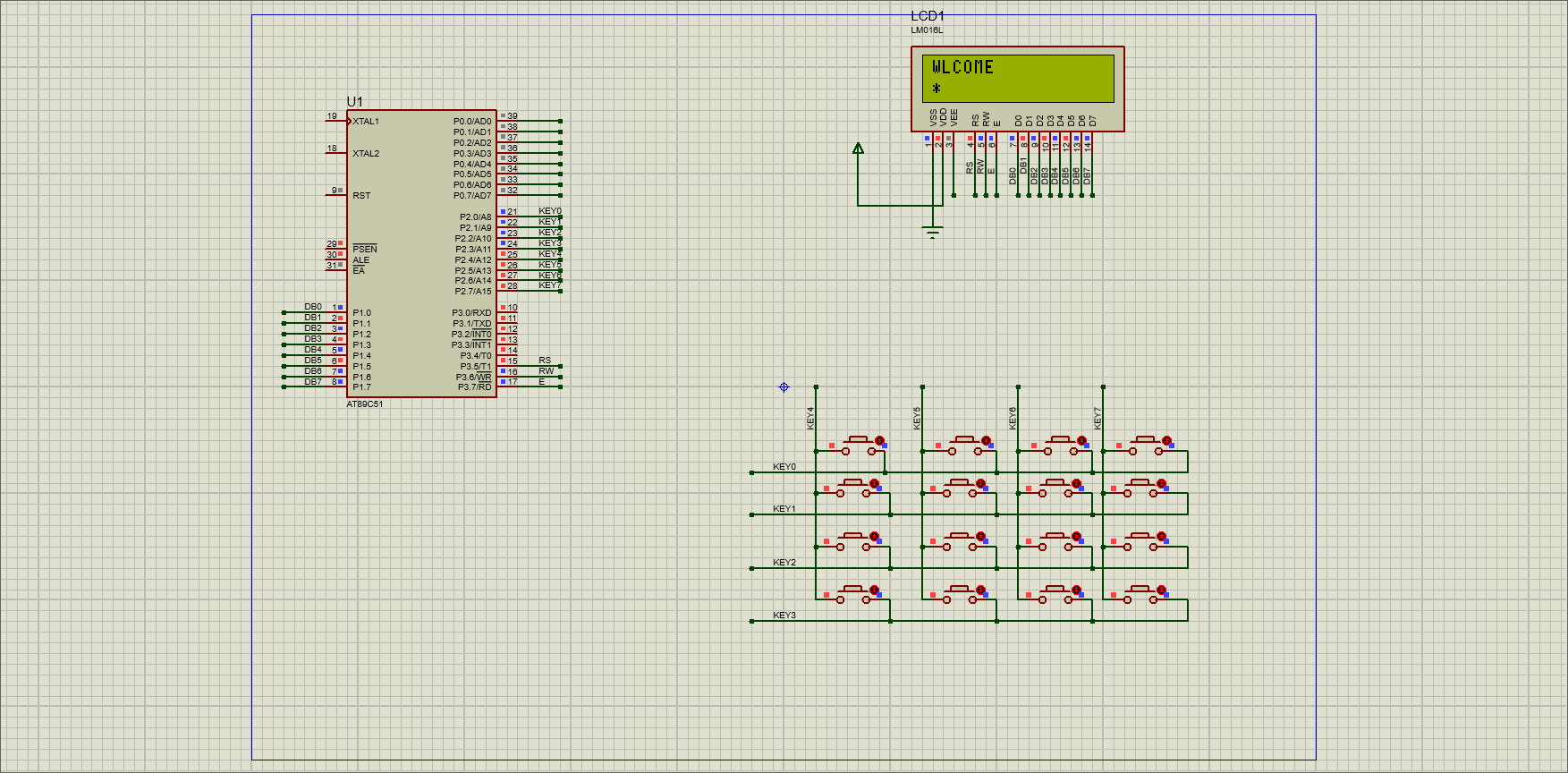Select the RST pin label on U1
This screenshot has width=1568, height=773.
click(361, 196)
